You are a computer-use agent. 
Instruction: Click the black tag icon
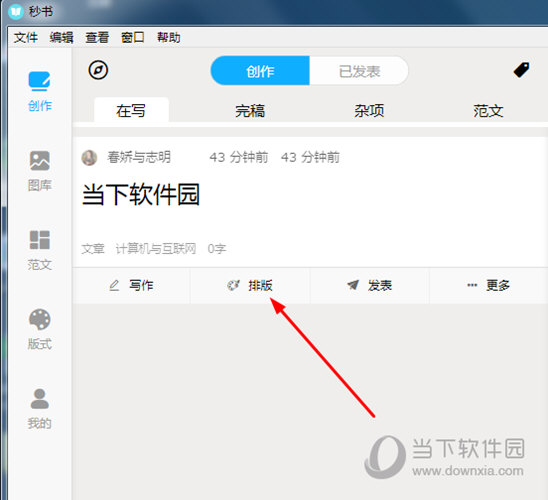(521, 70)
